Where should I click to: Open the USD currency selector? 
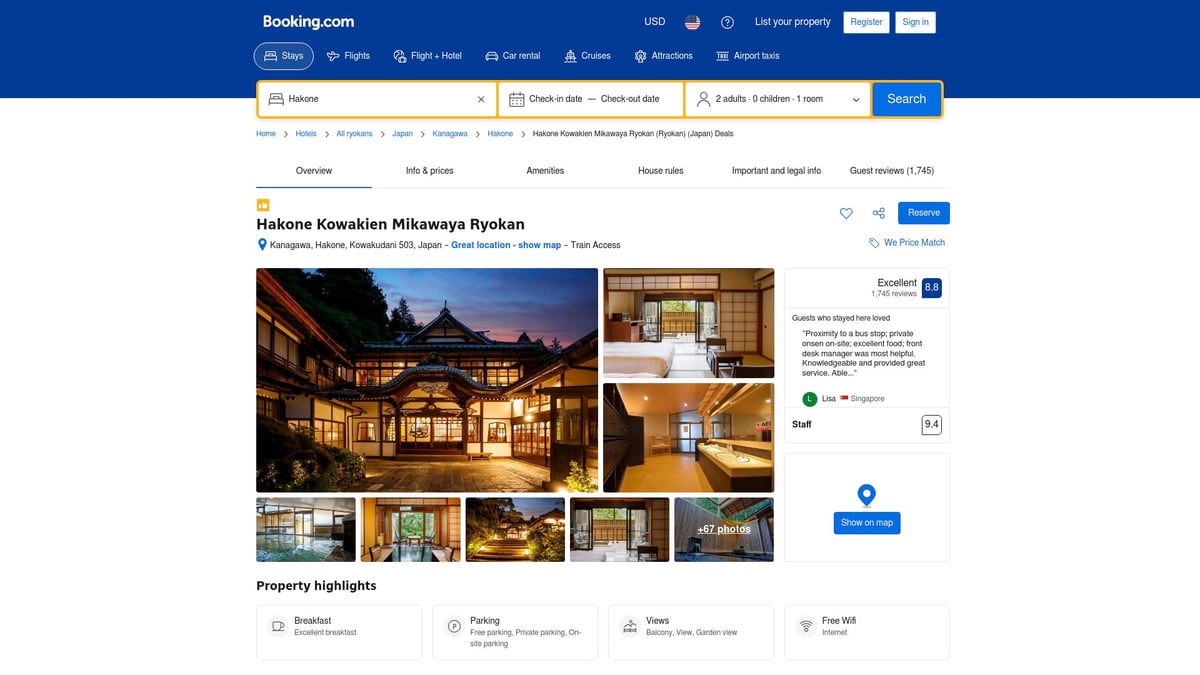(x=654, y=21)
